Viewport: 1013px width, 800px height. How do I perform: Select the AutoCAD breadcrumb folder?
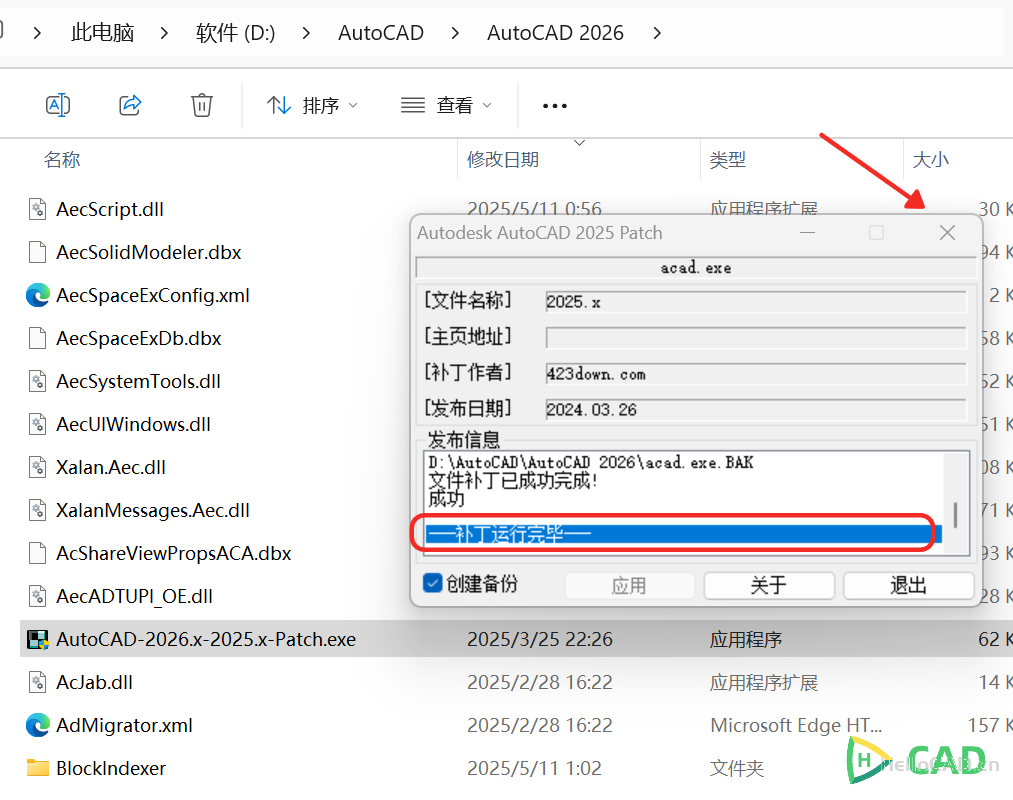tap(381, 32)
